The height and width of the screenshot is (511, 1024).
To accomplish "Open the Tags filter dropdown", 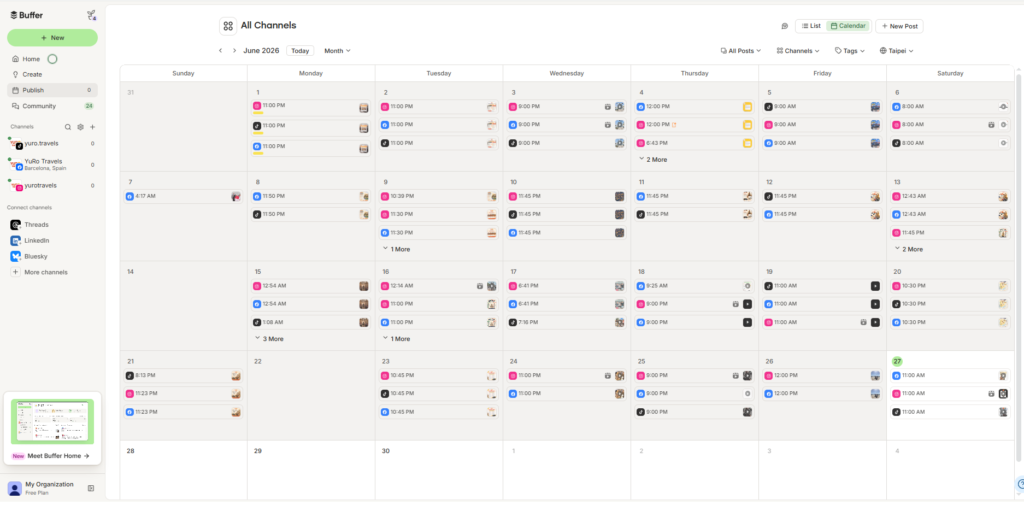I will 850,50.
